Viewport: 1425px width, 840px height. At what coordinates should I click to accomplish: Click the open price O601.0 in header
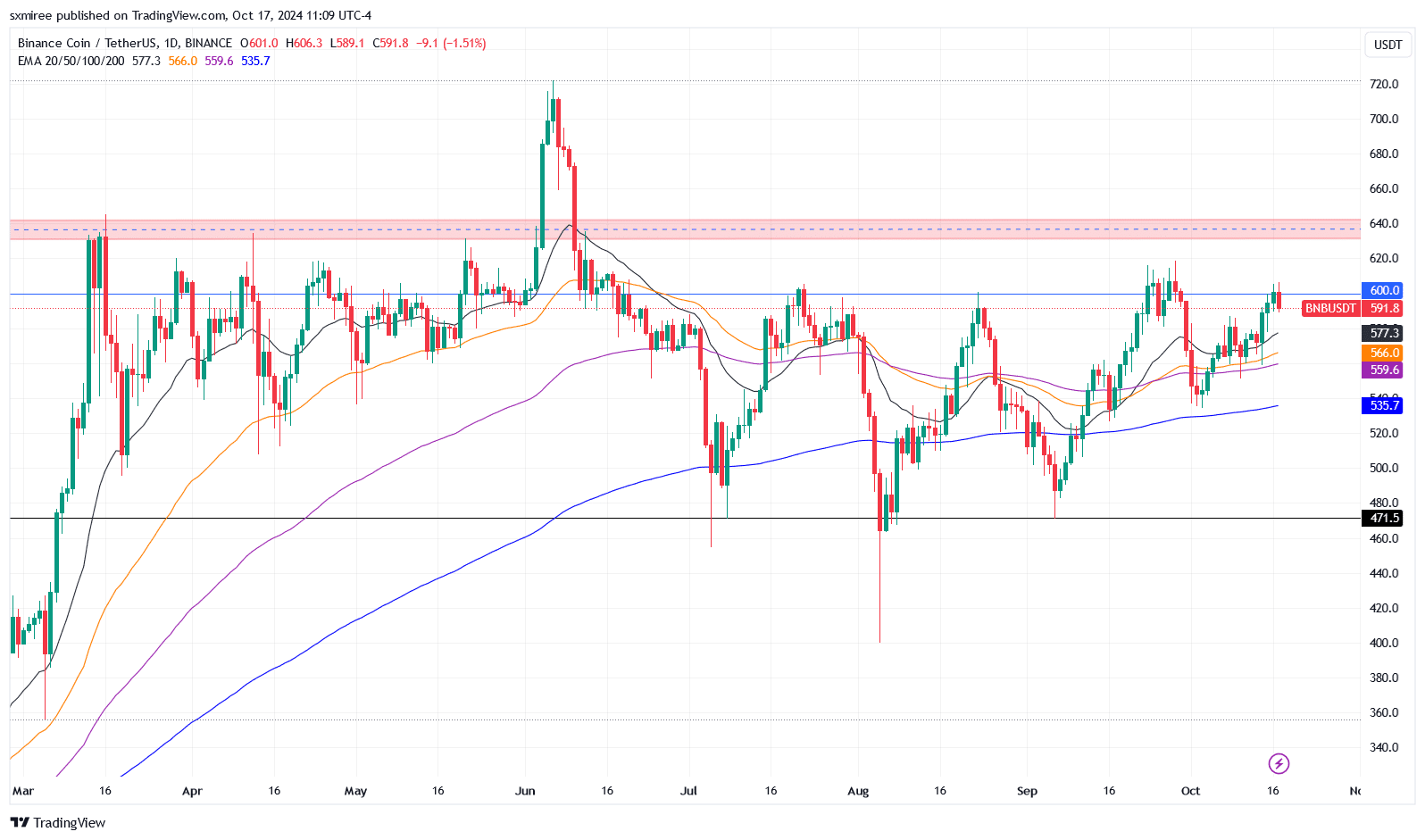coord(259,43)
